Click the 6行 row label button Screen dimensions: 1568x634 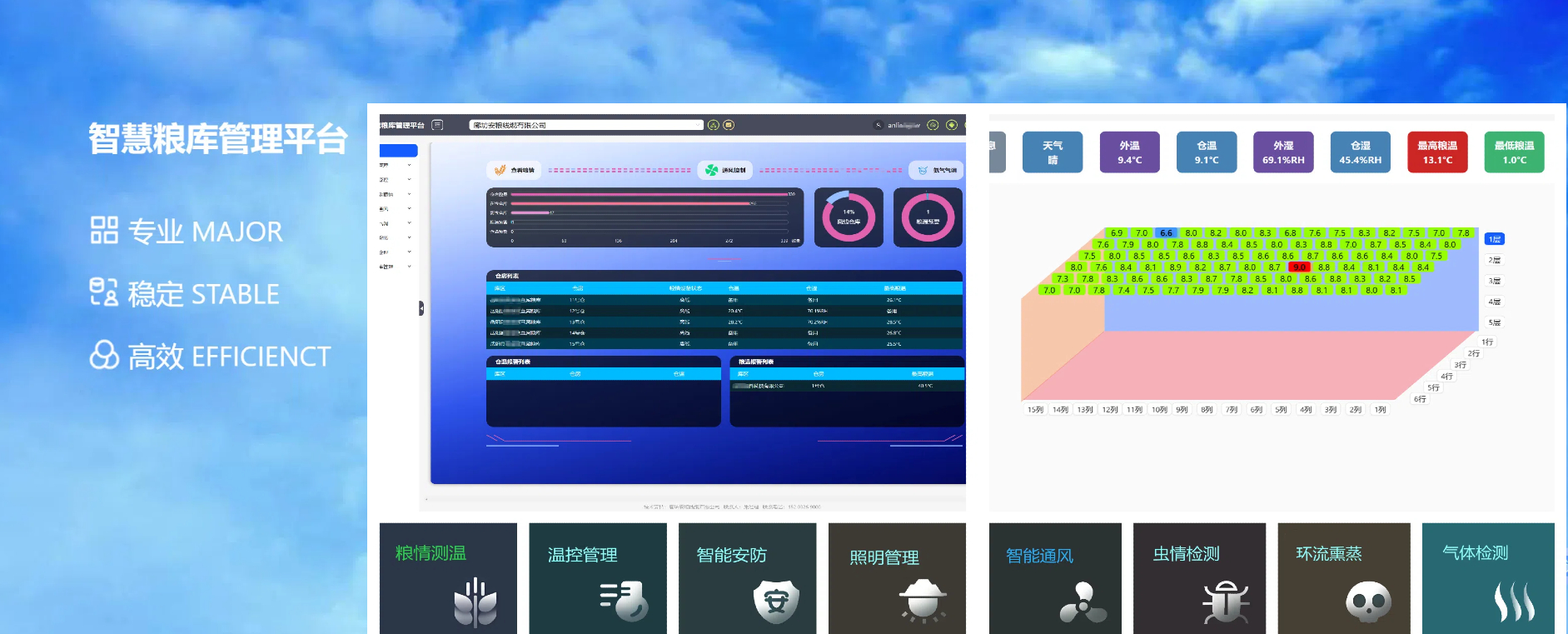pyautogui.click(x=1420, y=399)
